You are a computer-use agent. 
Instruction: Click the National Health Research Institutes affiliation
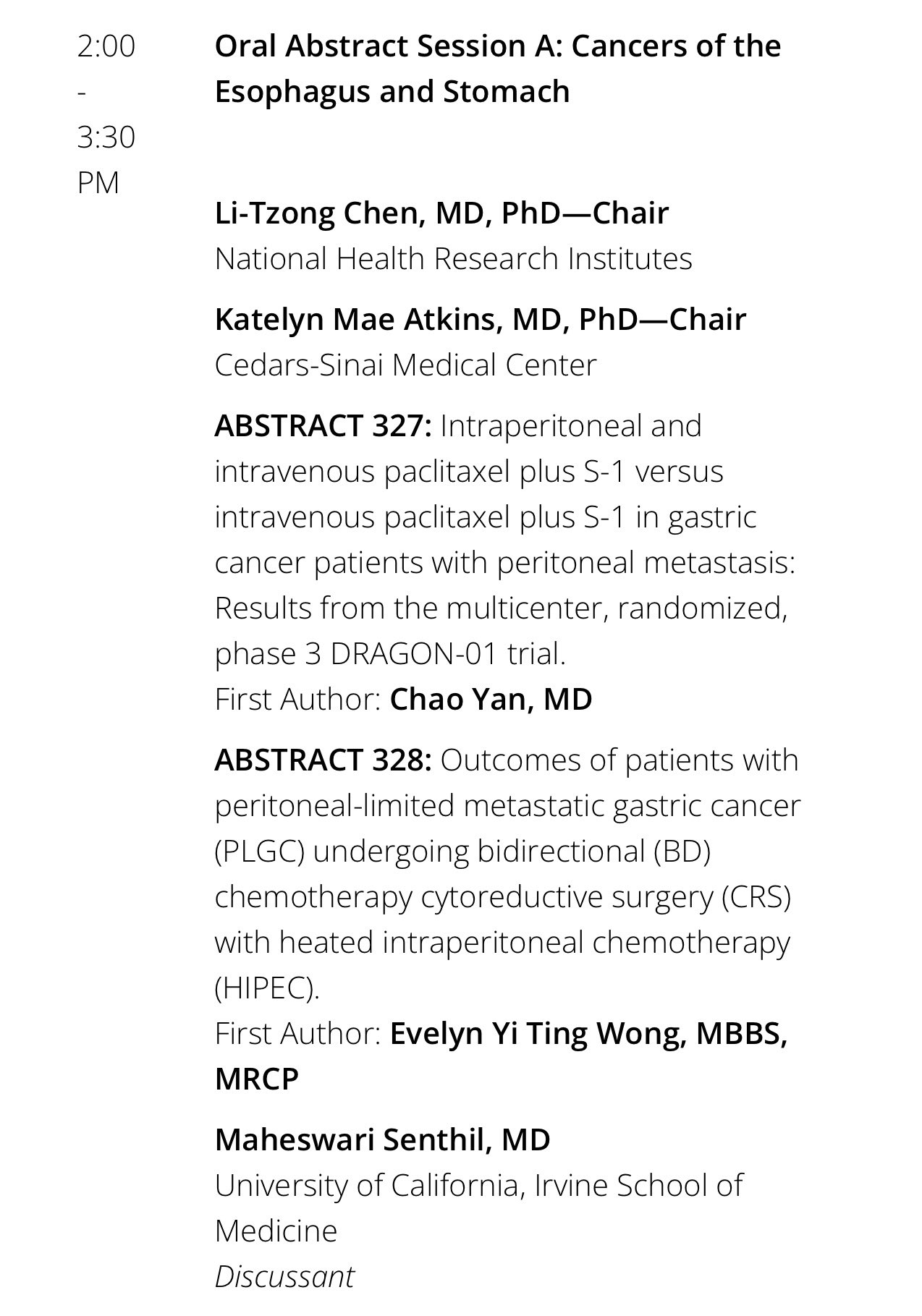[453, 258]
